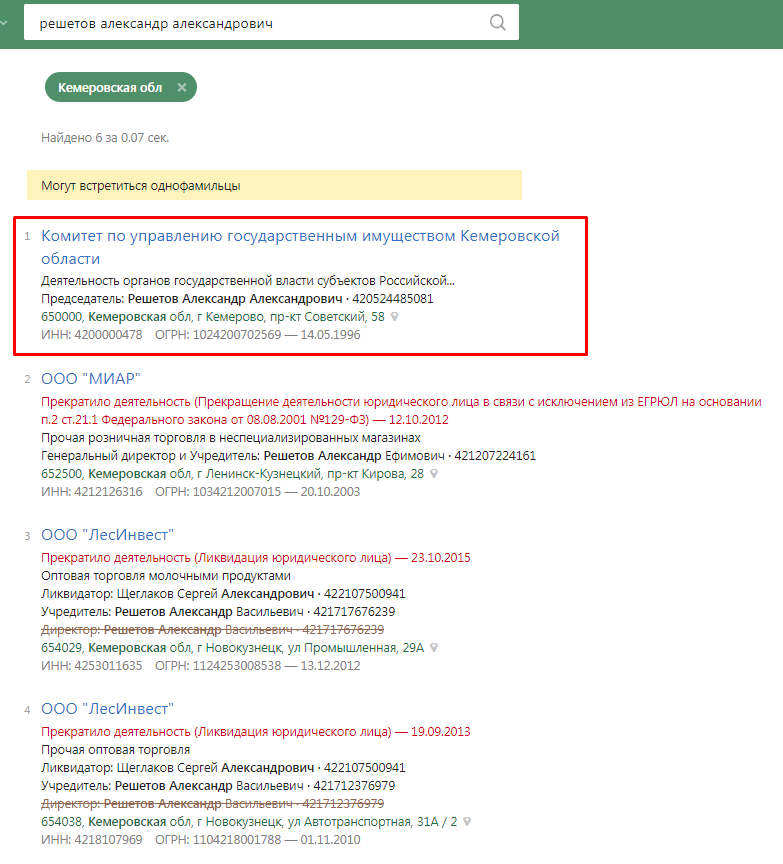
Task: Open ООО "ЛесИнвест" liquidated on 19.09.2013
Action: (x=108, y=709)
